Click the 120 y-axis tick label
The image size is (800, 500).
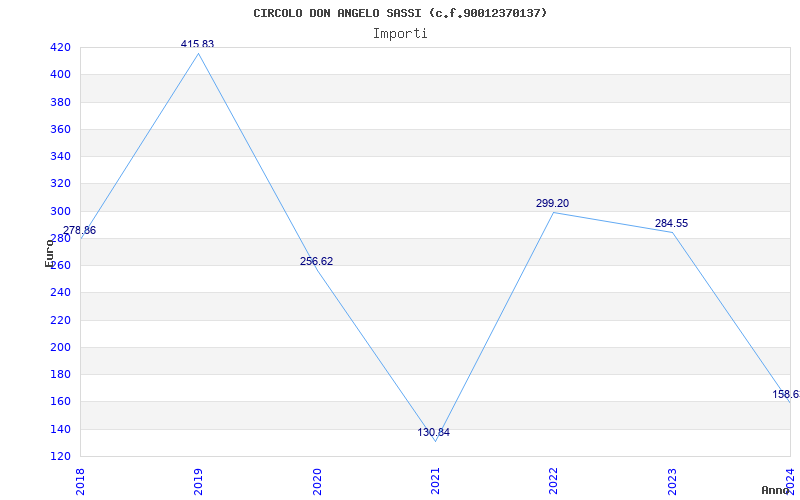pos(60,456)
